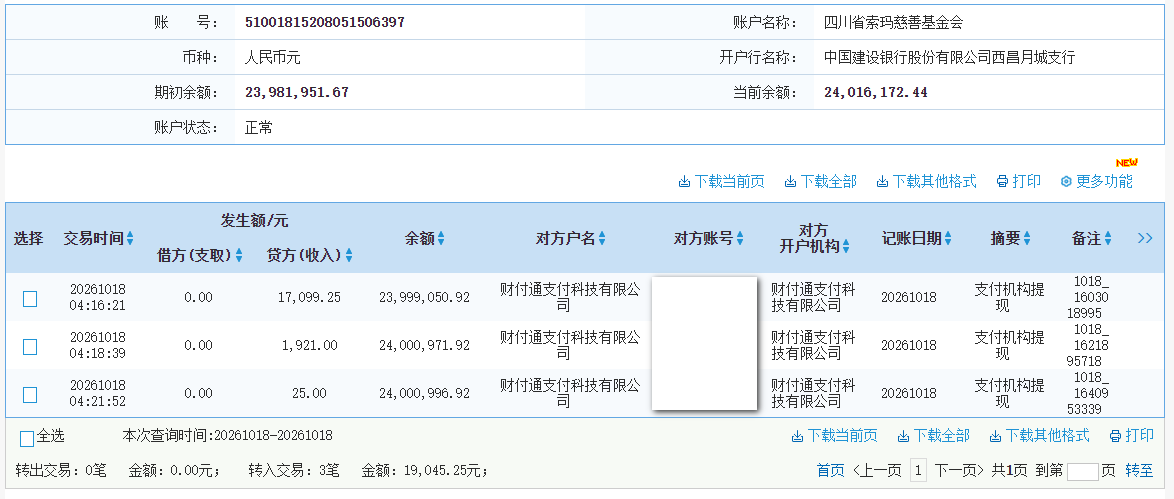Sort 贷方(收入) column arrows
This screenshot has width=1174, height=499.
349,256
